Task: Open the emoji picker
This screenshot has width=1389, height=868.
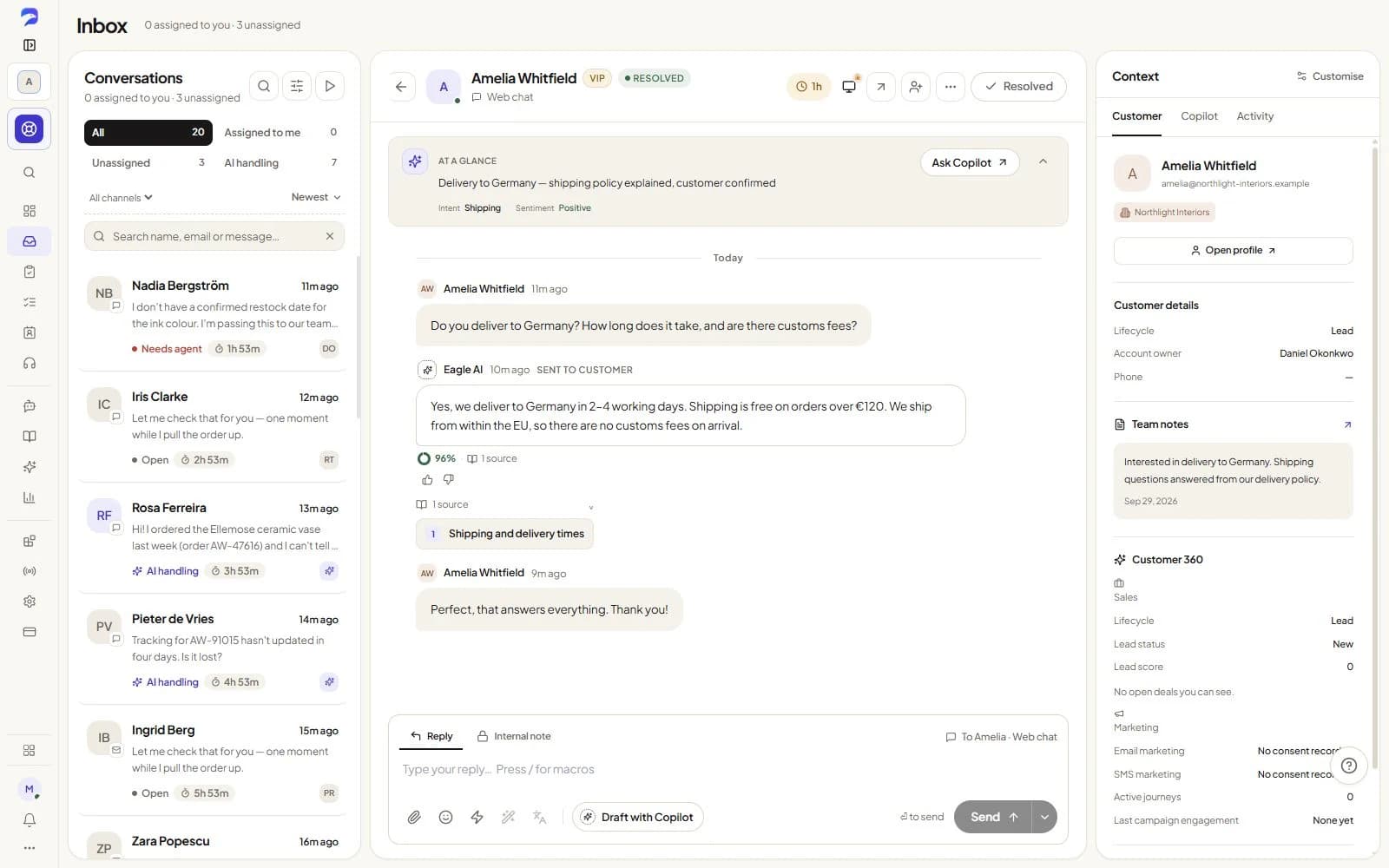Action: pos(445,817)
